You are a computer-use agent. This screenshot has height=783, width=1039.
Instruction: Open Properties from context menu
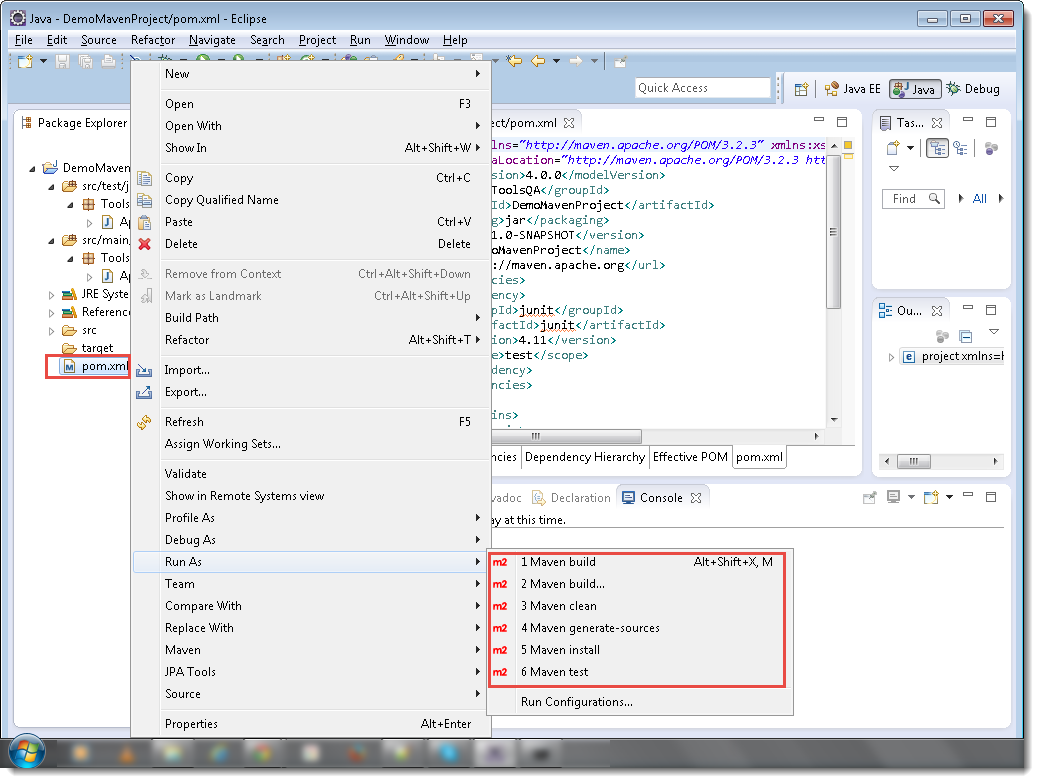311,724
